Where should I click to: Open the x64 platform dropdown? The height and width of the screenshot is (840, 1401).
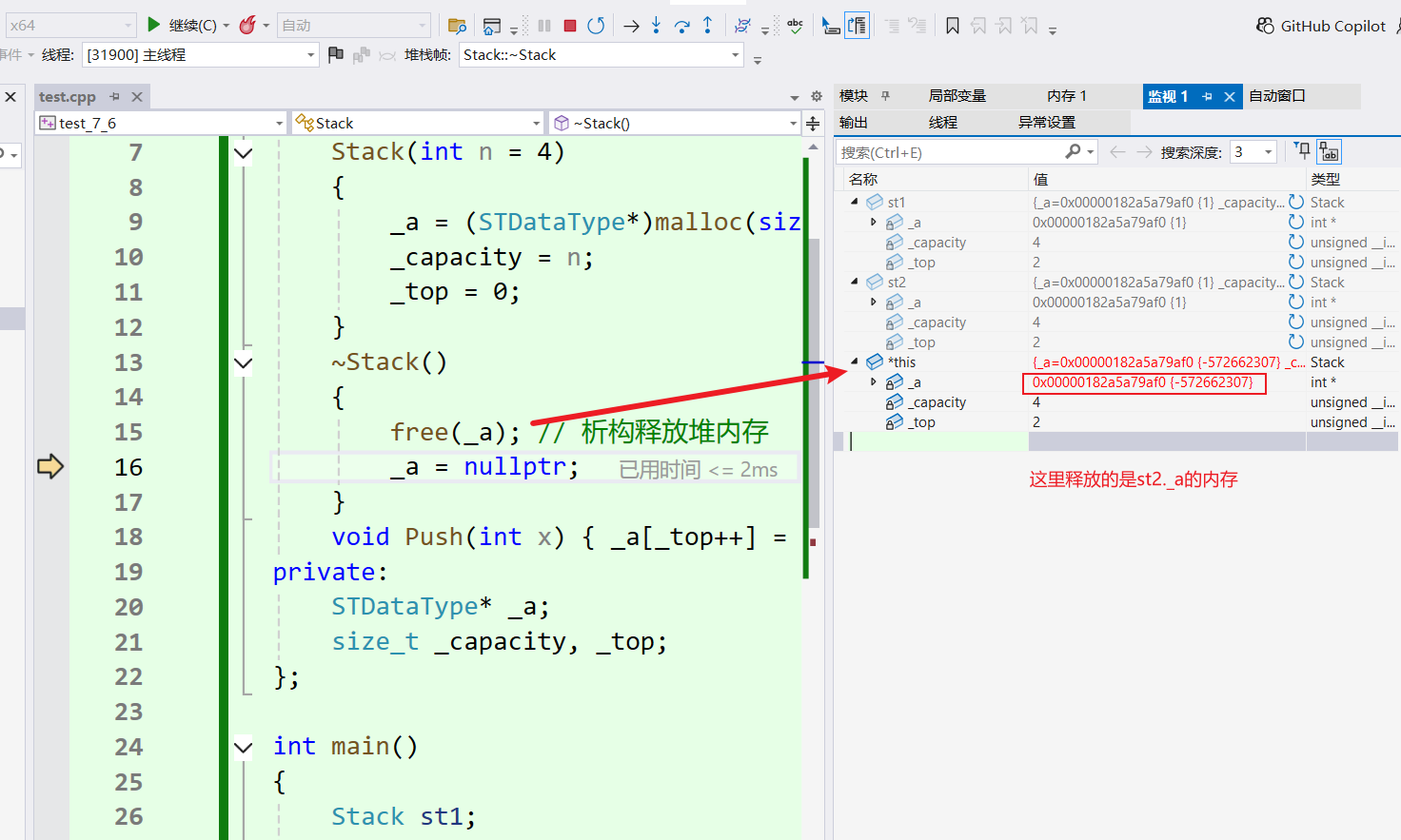pos(72,26)
